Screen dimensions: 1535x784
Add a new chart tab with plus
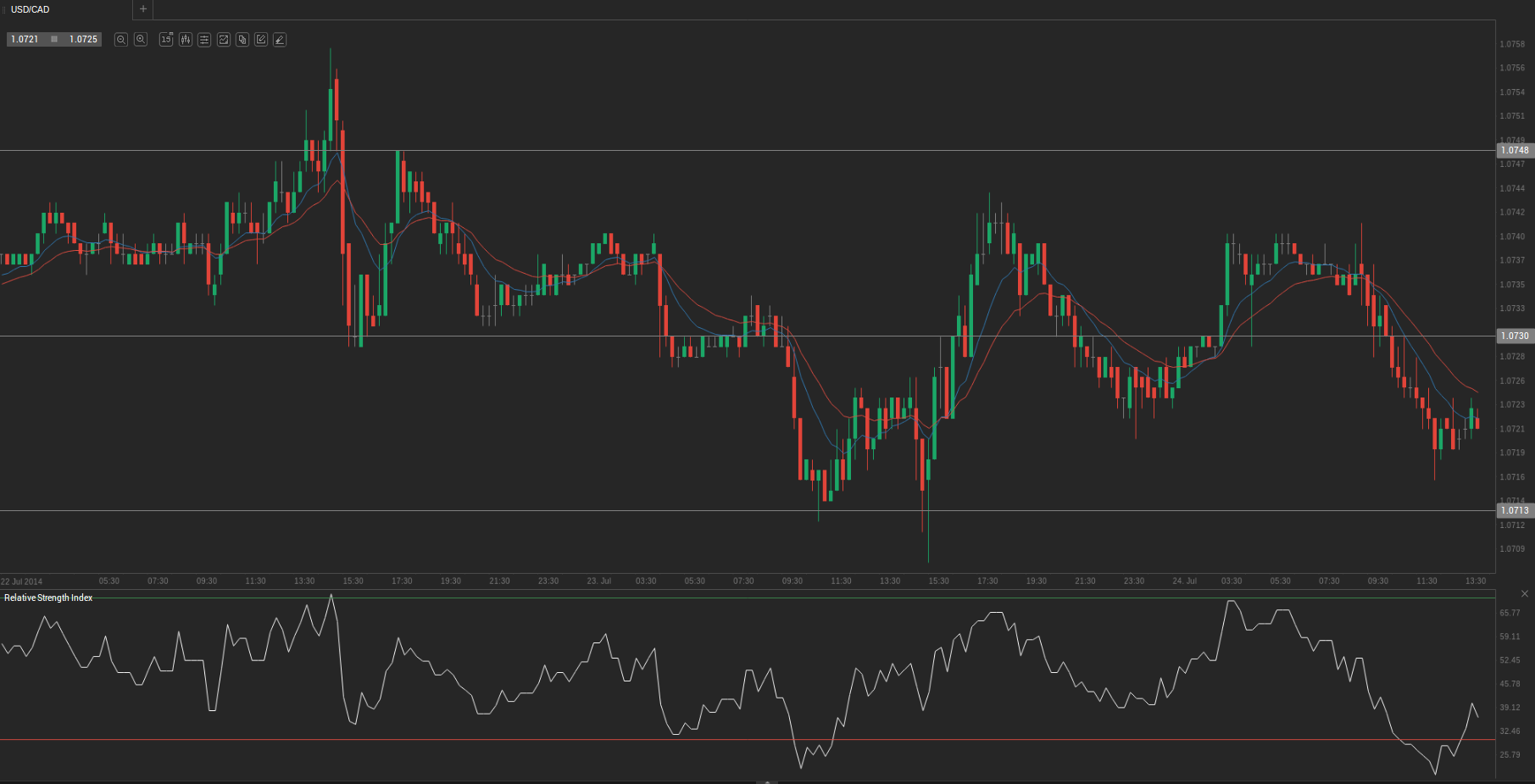coord(143,9)
